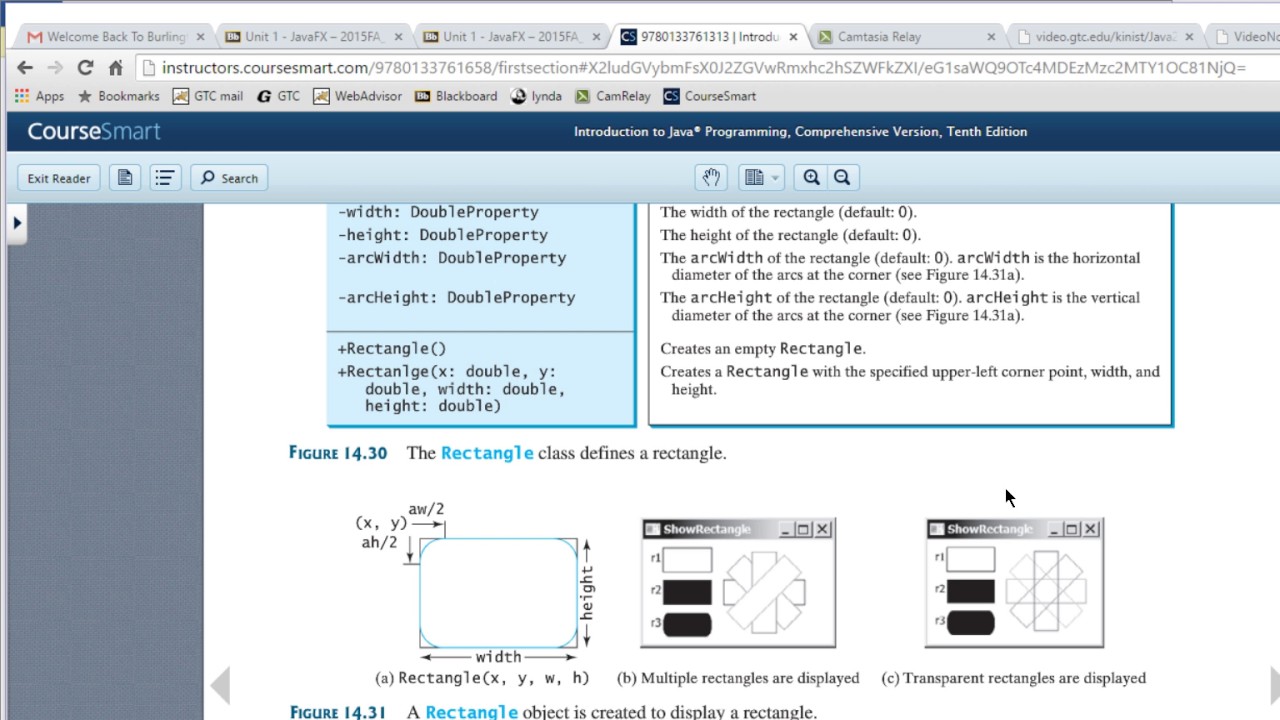Open the Bookmarks star folder

pyautogui.click(x=118, y=96)
